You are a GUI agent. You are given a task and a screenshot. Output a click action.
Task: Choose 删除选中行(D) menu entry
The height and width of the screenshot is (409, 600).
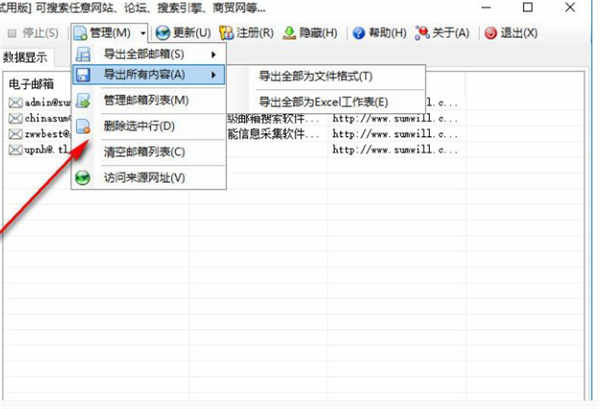pos(139,126)
